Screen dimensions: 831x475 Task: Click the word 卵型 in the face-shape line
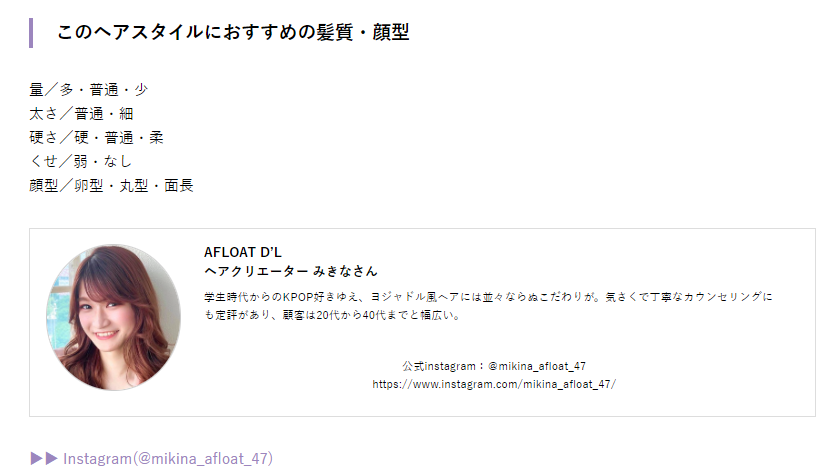[x=89, y=186]
